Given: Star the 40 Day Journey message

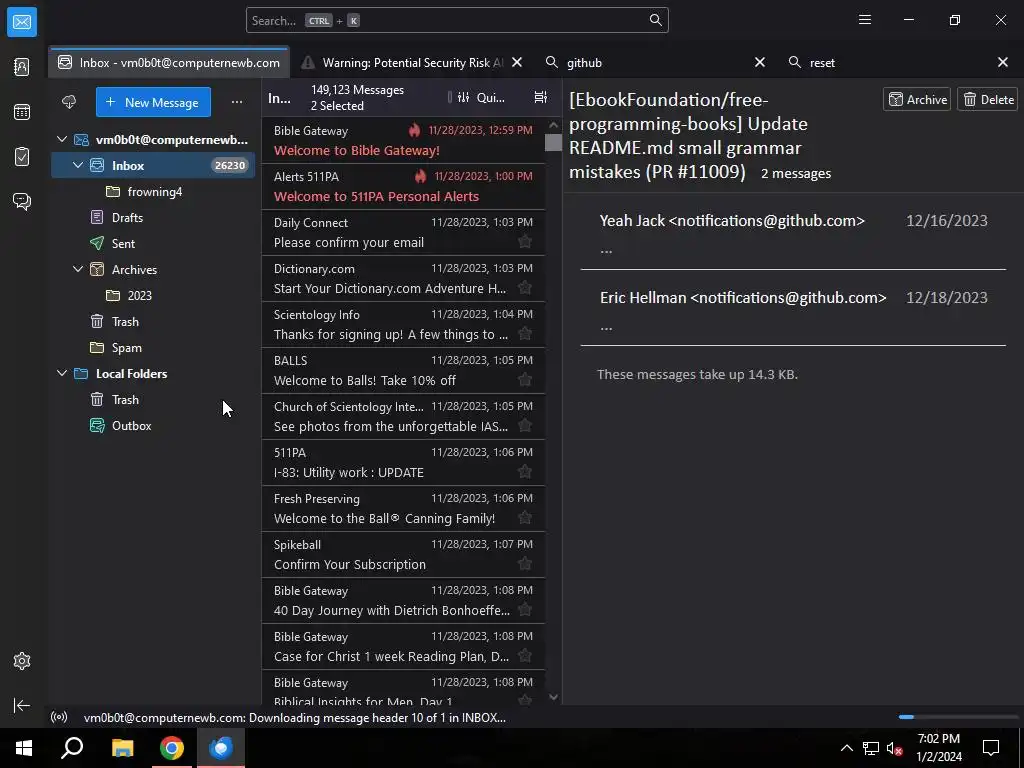Looking at the screenshot, I should [524, 610].
